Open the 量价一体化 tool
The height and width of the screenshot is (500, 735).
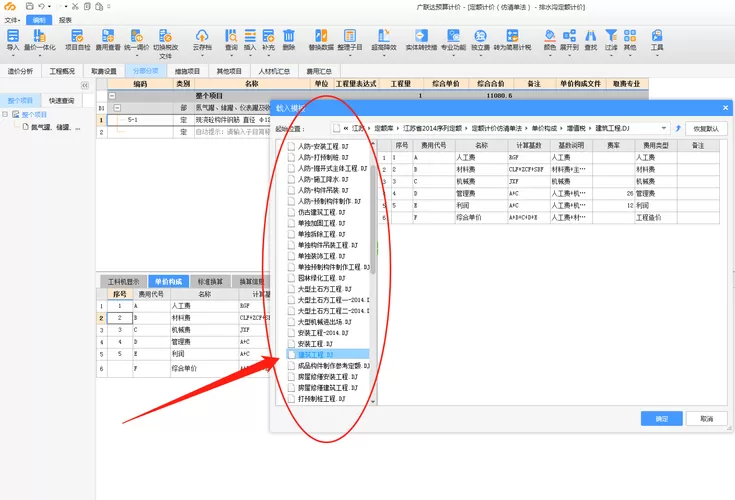tap(39, 36)
